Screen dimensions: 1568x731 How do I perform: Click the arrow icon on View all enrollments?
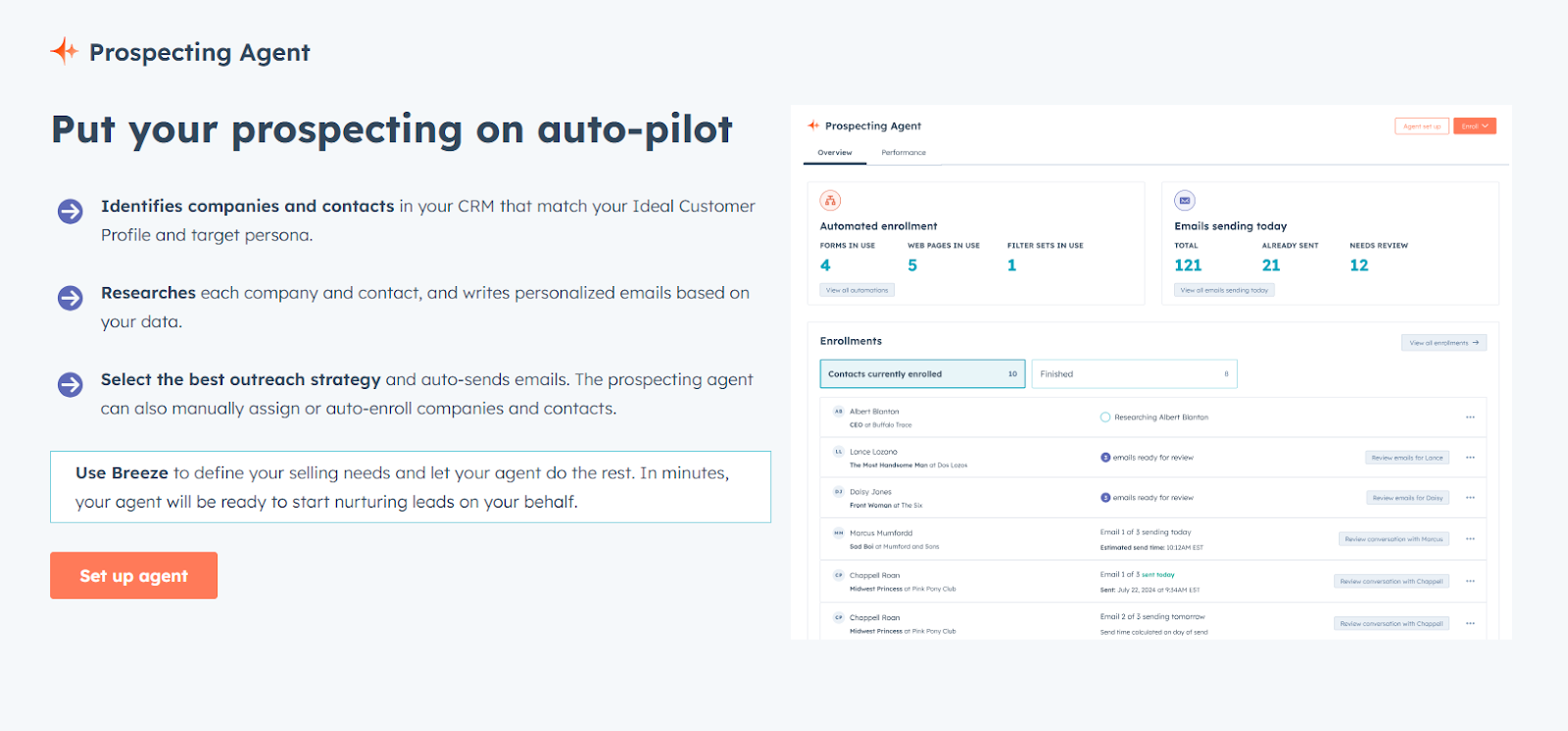[x=1474, y=342]
